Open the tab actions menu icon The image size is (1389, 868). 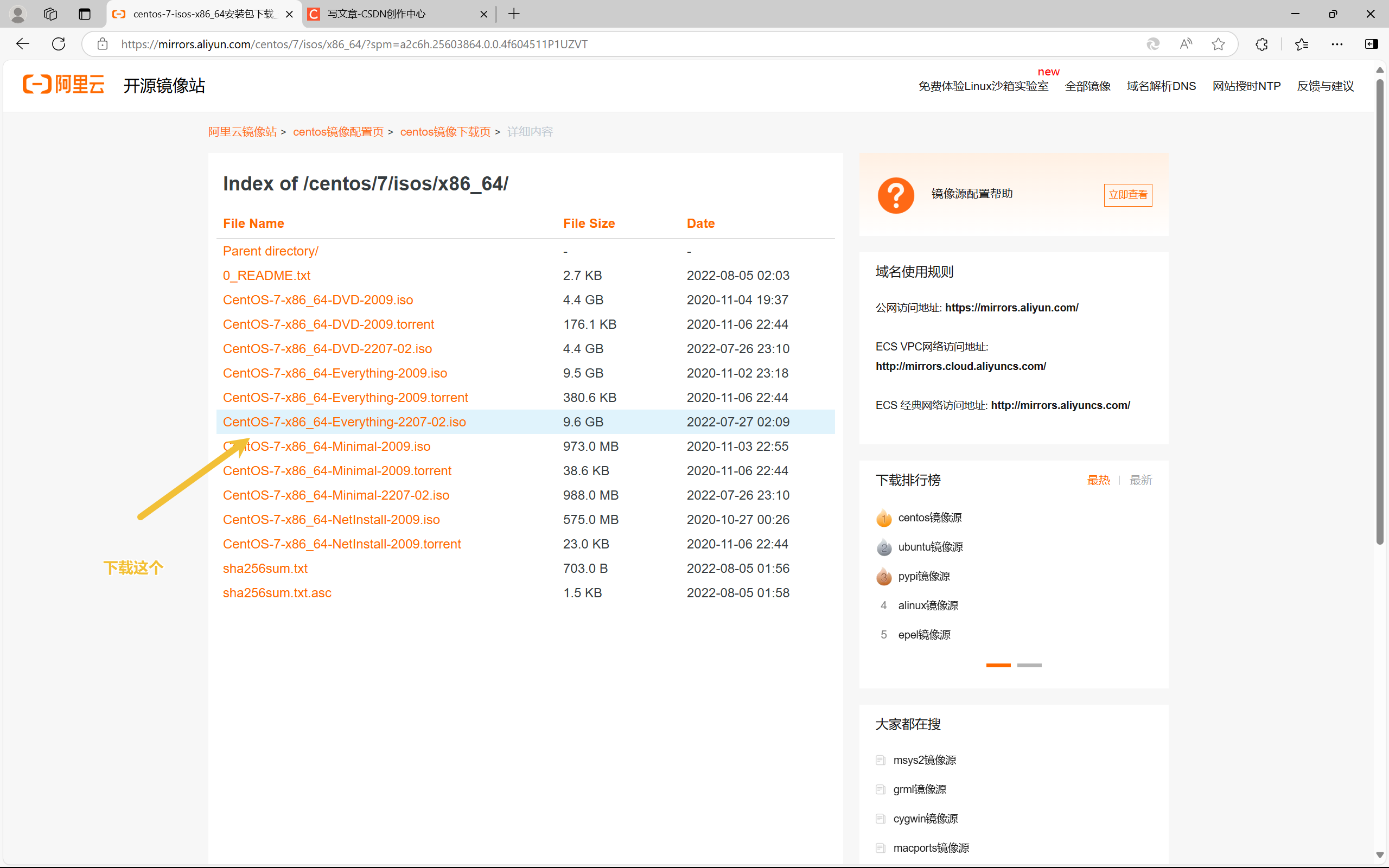(85, 14)
